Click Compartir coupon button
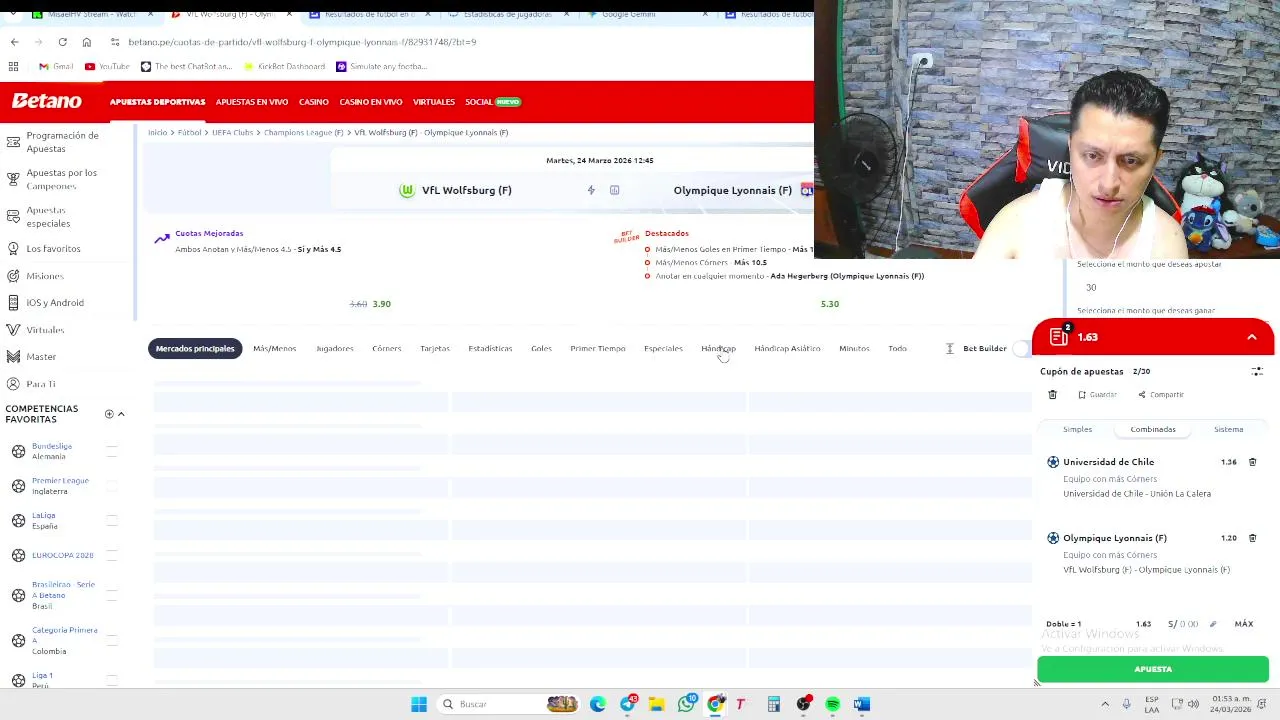1280x720 pixels. 1161,395
